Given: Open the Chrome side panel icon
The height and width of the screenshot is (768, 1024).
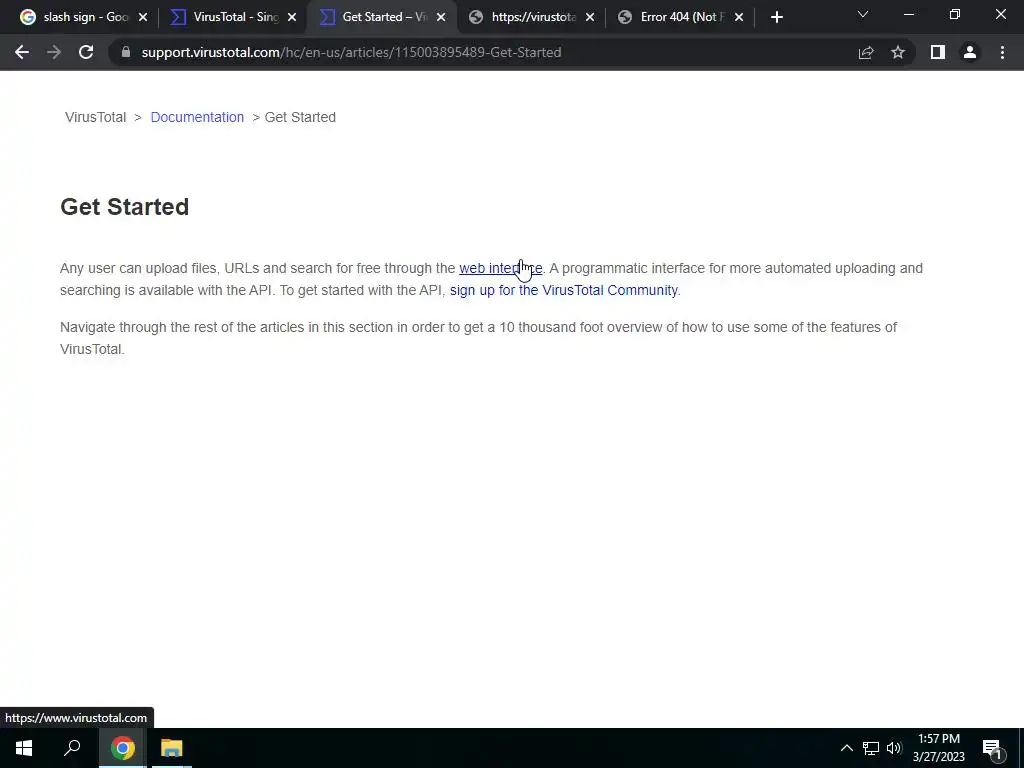Looking at the screenshot, I should [938, 52].
